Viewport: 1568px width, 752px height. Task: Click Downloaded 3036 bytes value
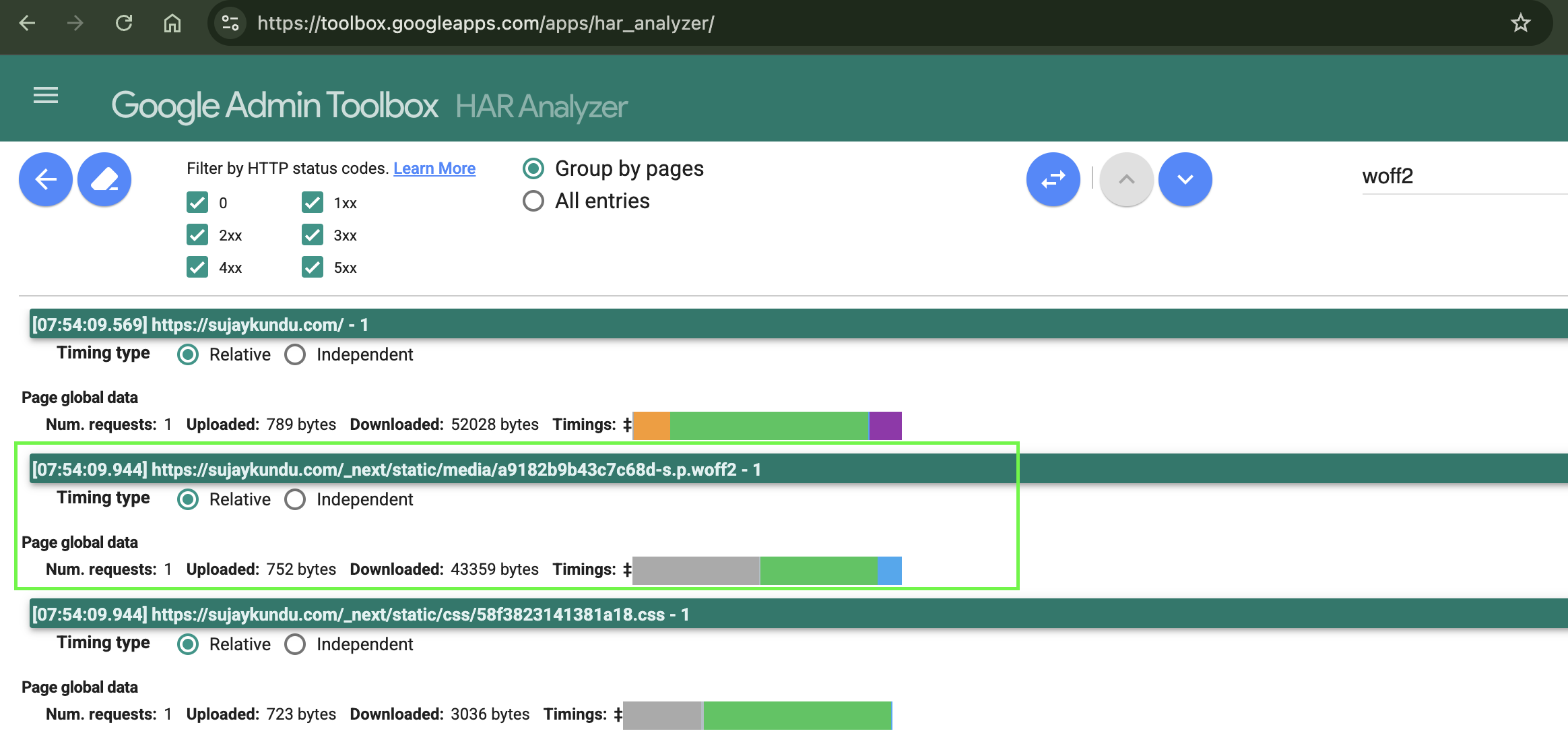(x=490, y=714)
